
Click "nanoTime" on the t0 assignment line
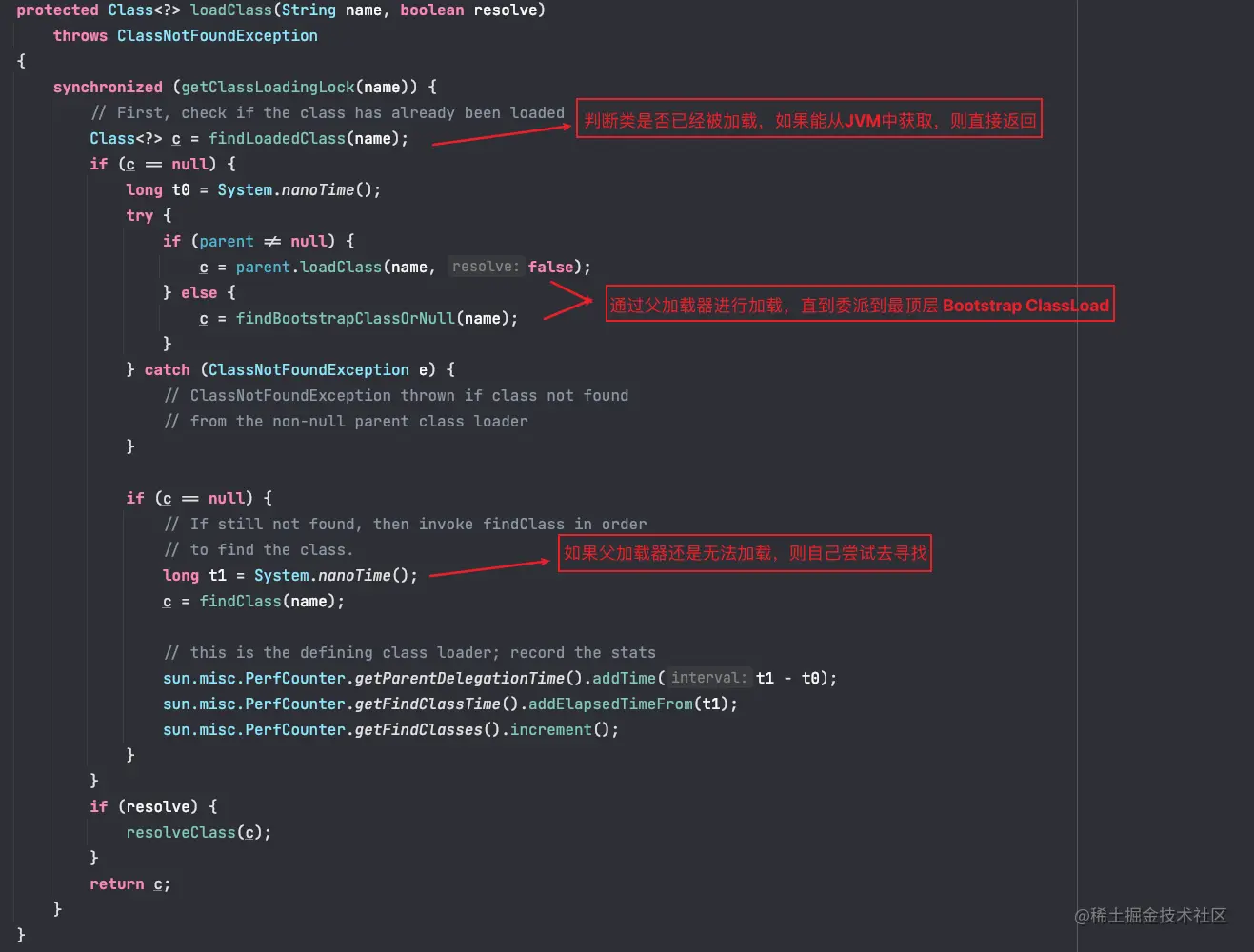tap(318, 190)
